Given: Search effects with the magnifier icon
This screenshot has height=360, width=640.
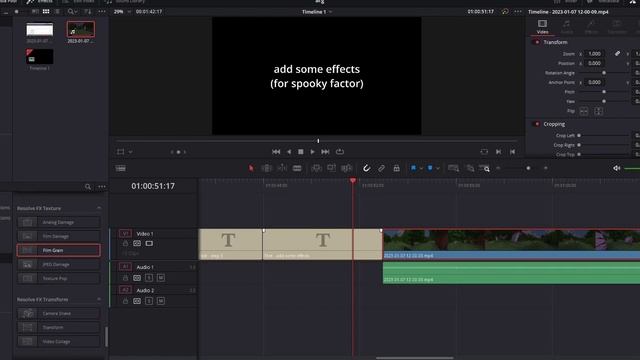Looking at the screenshot, I should coord(88,187).
